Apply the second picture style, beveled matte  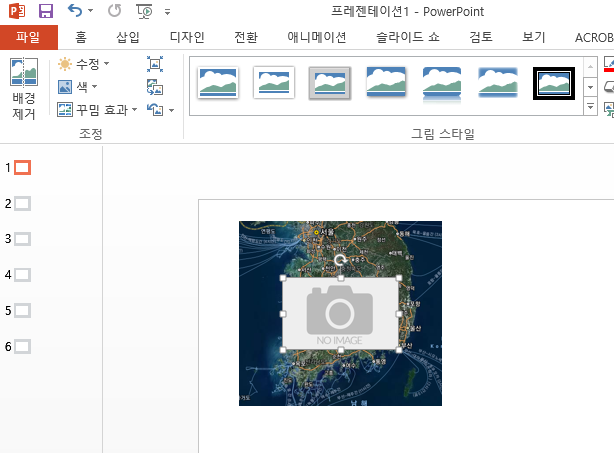click(x=274, y=83)
